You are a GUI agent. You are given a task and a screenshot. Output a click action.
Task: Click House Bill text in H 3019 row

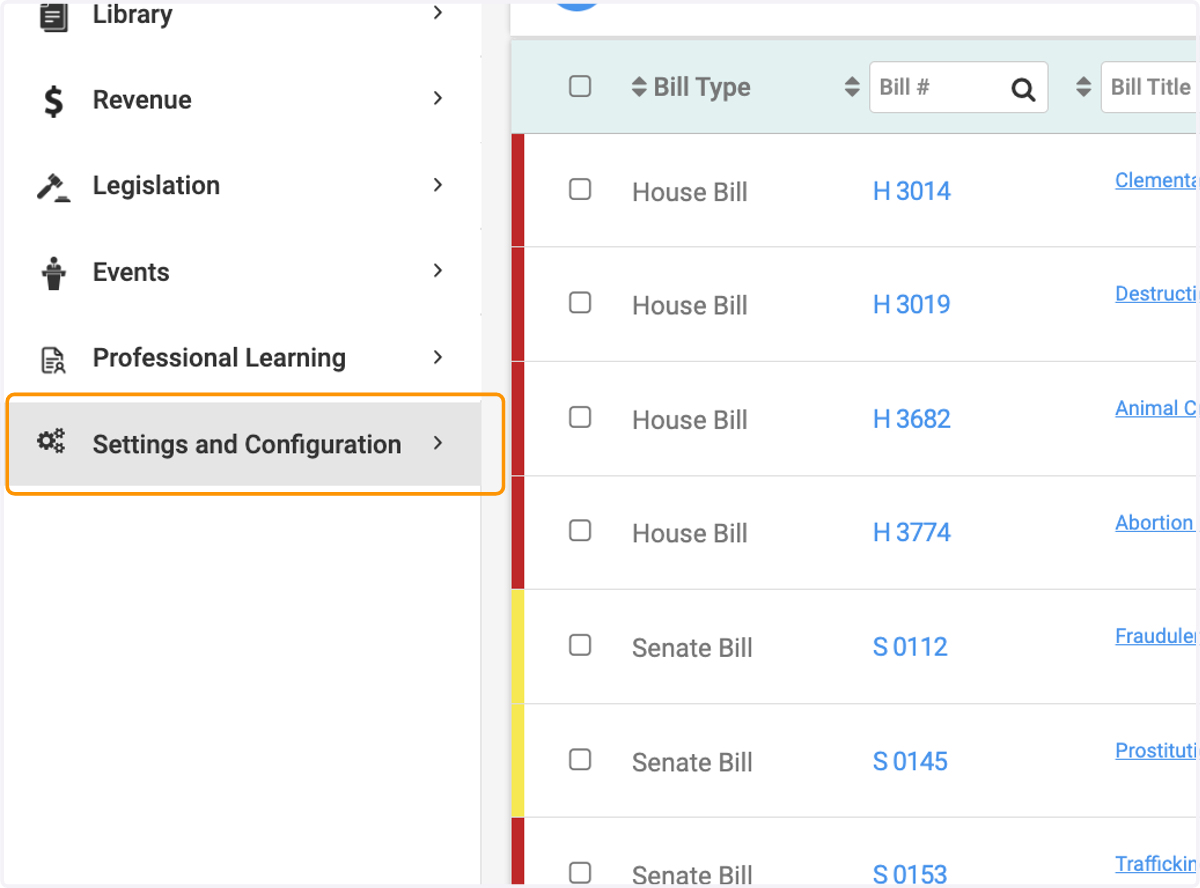(x=690, y=305)
